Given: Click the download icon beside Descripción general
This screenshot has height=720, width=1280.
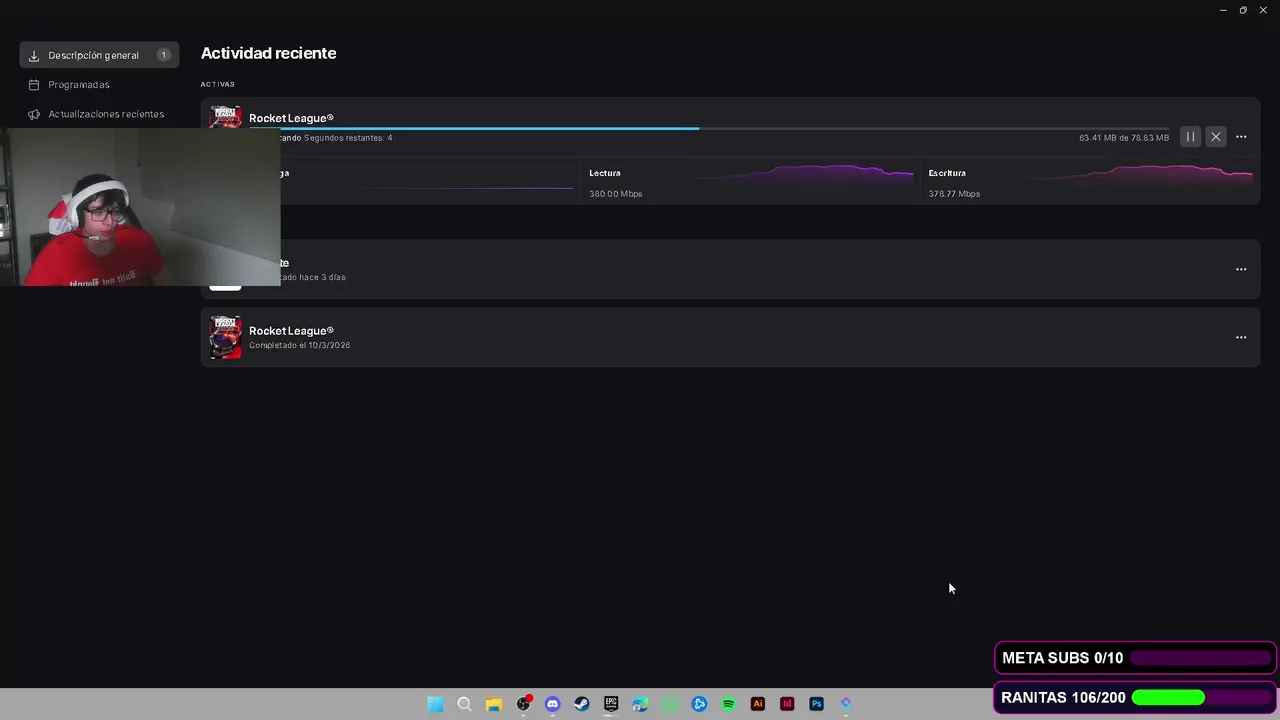Looking at the screenshot, I should [x=34, y=56].
